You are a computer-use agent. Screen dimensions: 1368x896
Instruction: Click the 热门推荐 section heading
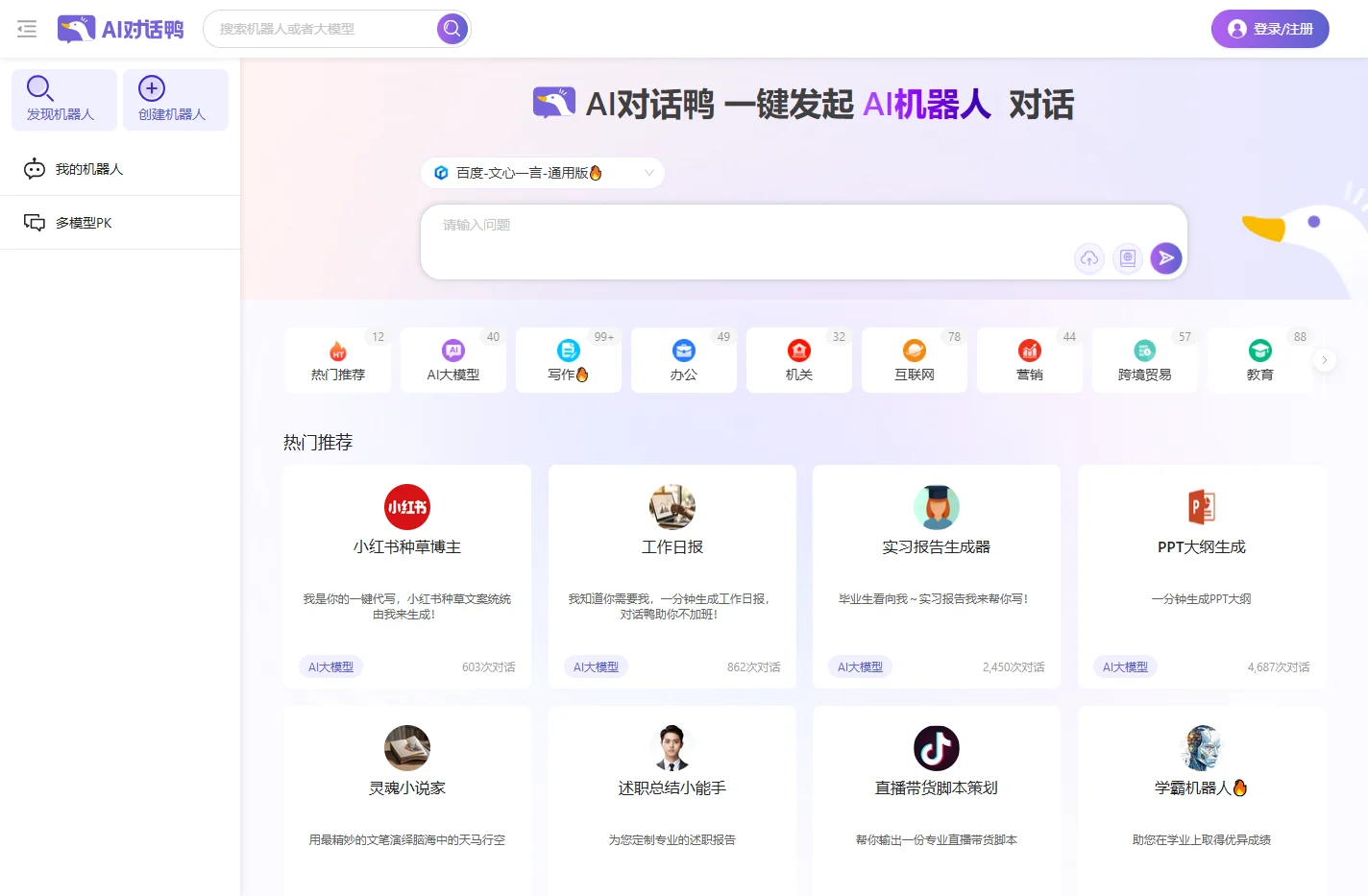coord(318,443)
